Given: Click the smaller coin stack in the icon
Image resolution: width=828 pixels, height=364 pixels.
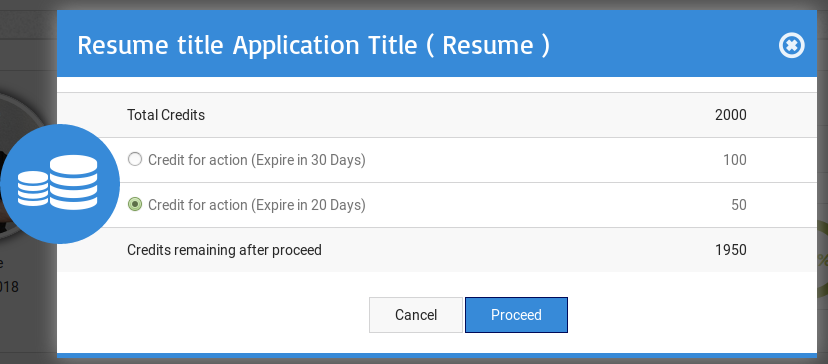Looking at the screenshot, I should (33, 189).
